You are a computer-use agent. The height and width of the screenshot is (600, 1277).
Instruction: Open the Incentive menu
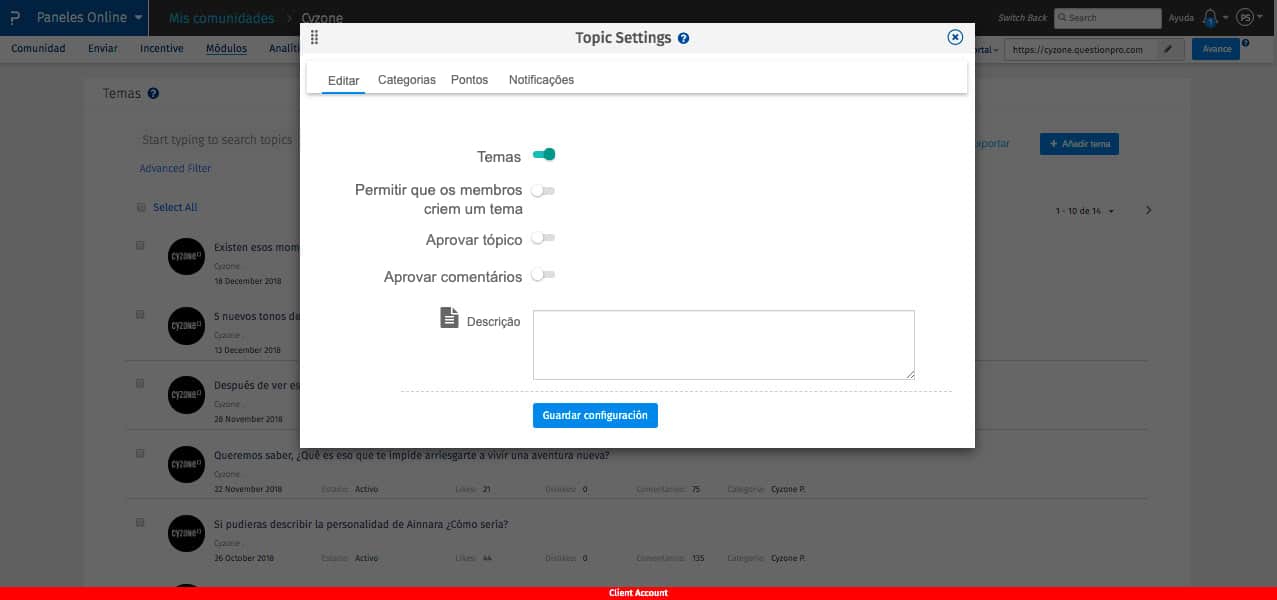(162, 48)
